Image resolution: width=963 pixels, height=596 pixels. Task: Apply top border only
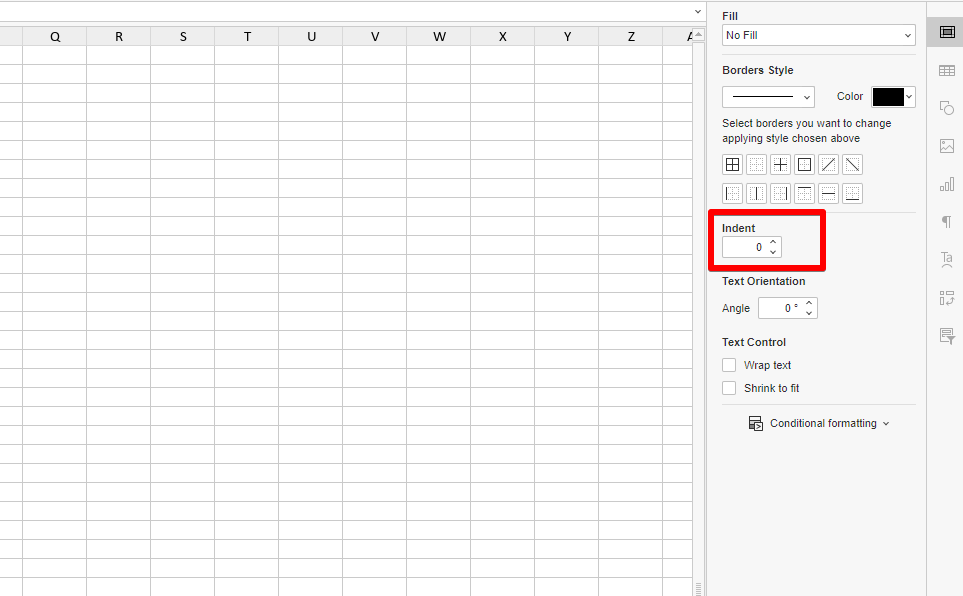pyautogui.click(x=804, y=194)
